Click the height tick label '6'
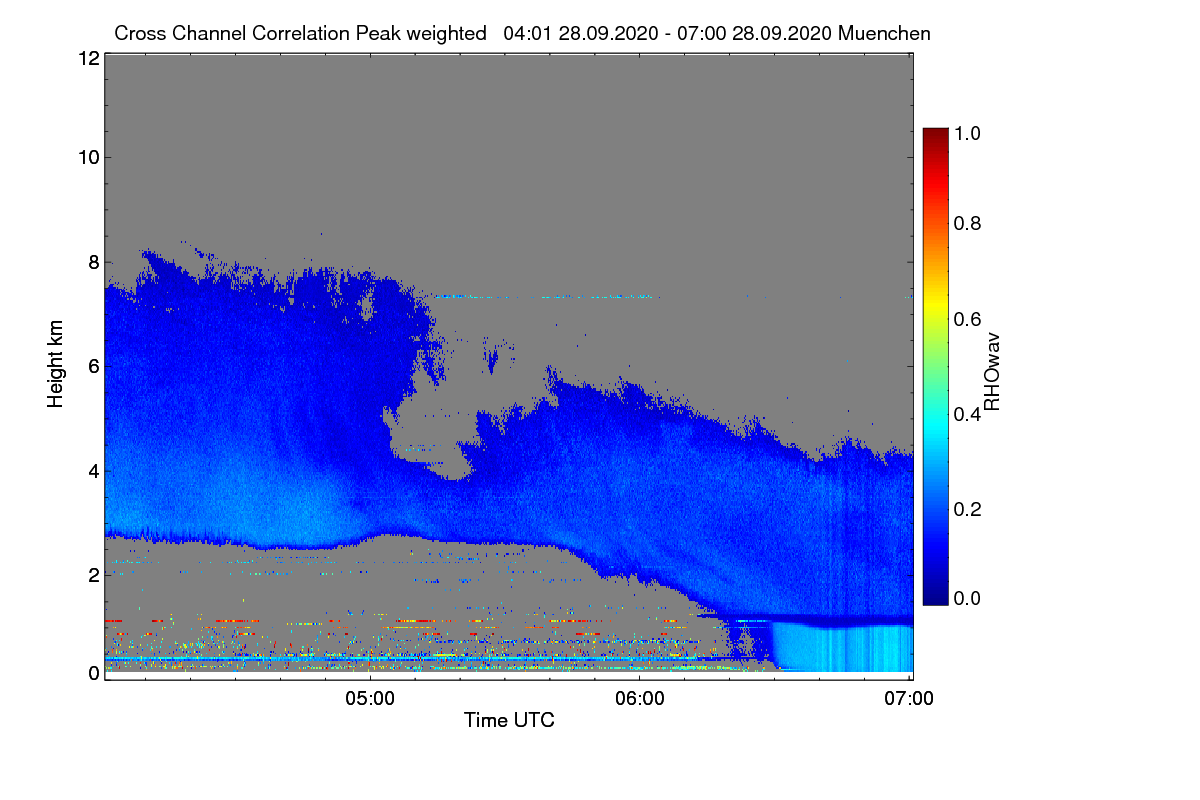1200x800 pixels. pyautogui.click(x=92, y=366)
